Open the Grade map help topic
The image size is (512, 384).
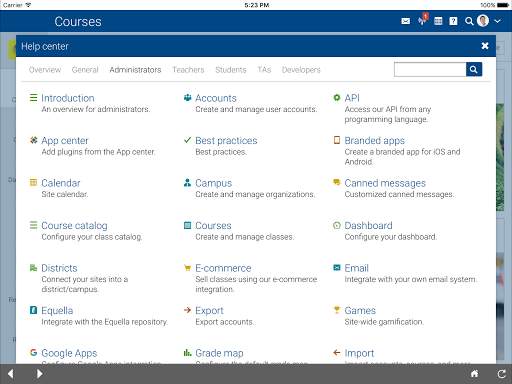pyautogui.click(x=219, y=353)
